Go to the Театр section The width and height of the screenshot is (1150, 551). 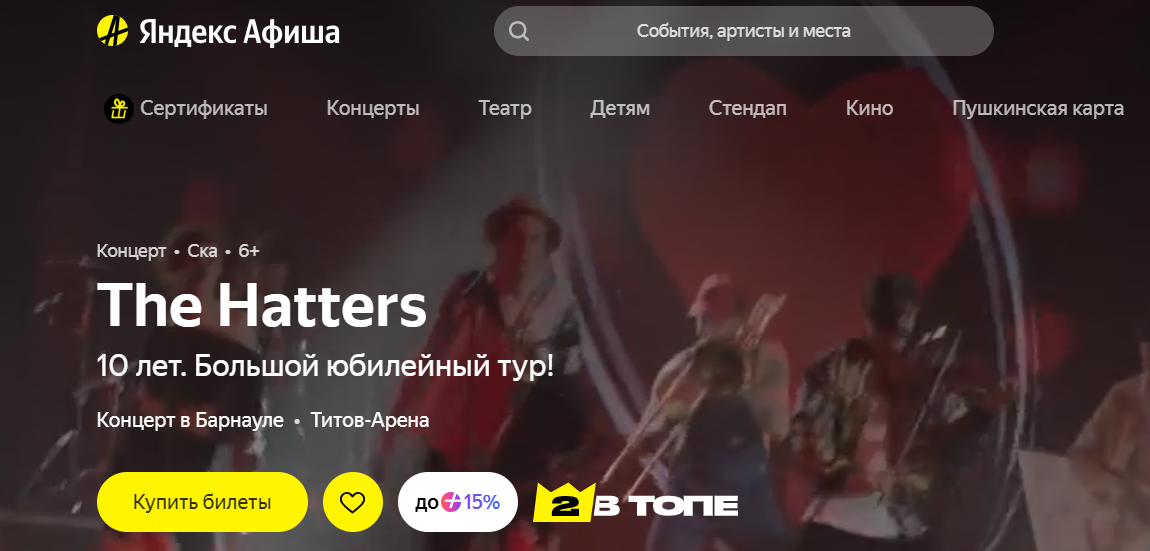(505, 109)
